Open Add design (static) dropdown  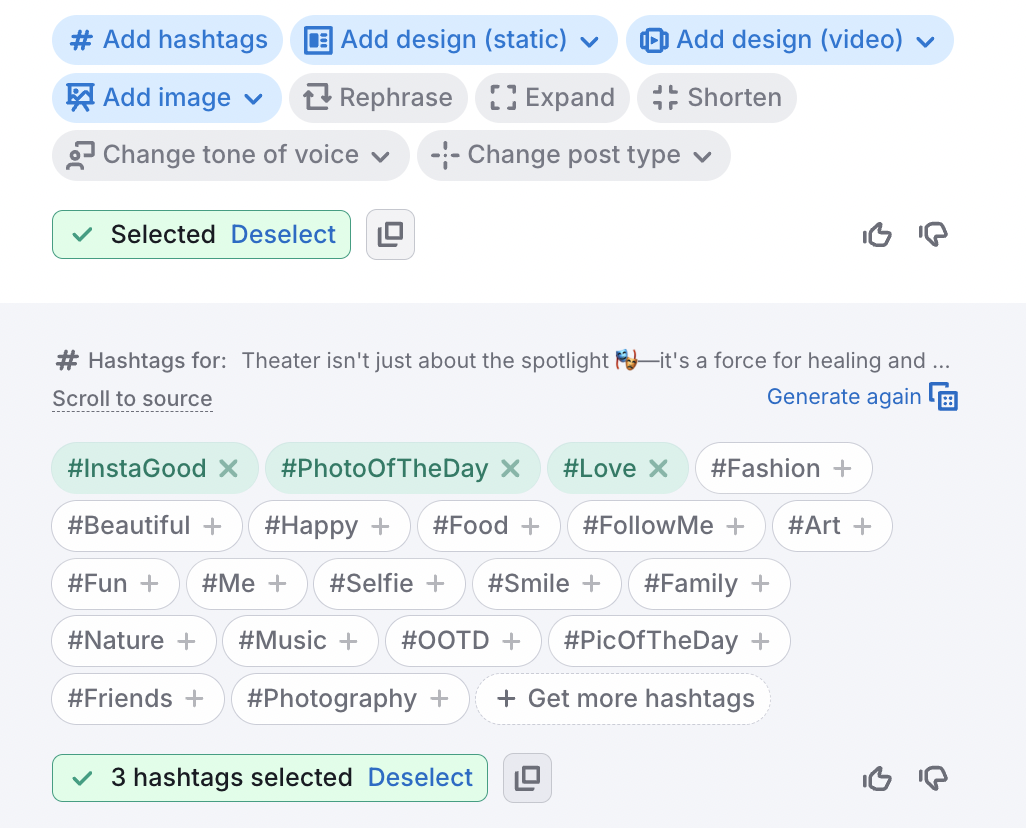453,40
